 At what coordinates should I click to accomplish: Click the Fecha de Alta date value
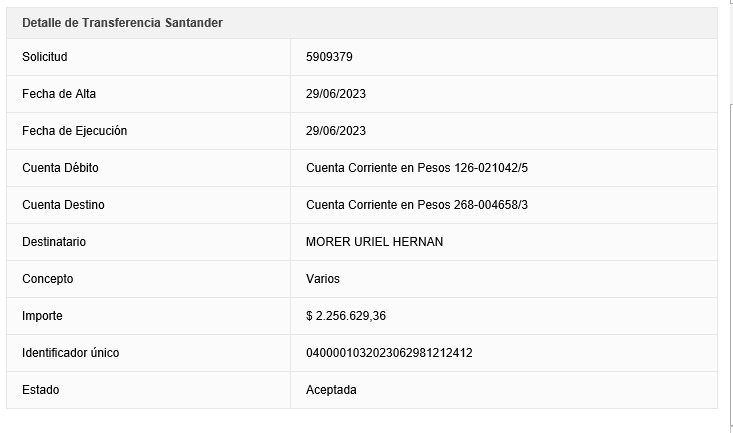click(336, 94)
